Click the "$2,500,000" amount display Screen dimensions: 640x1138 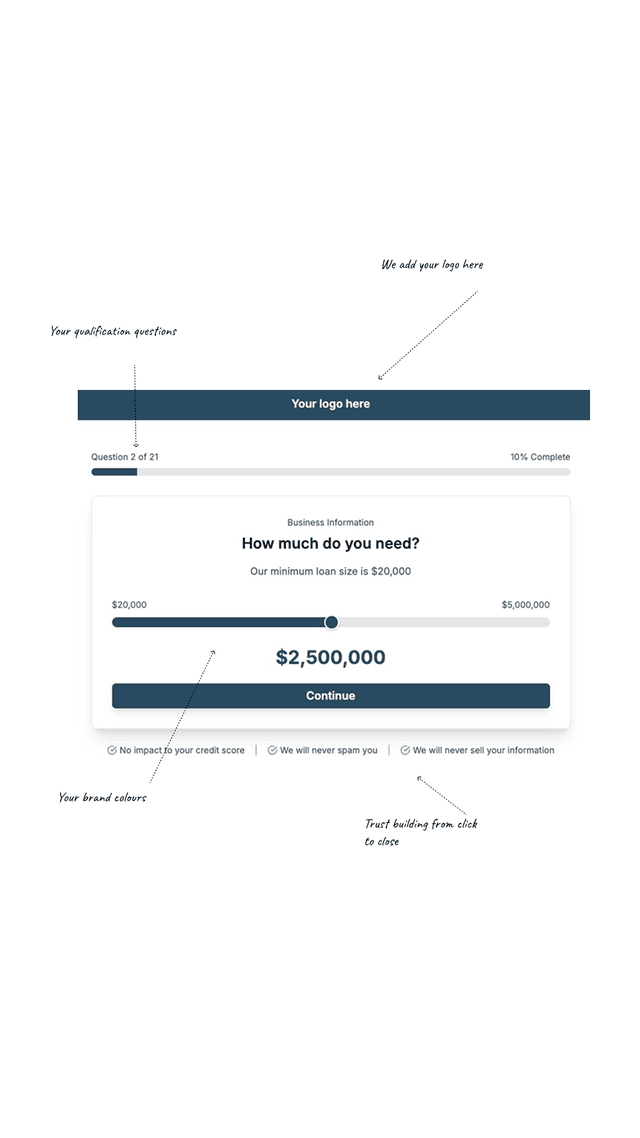coord(330,657)
